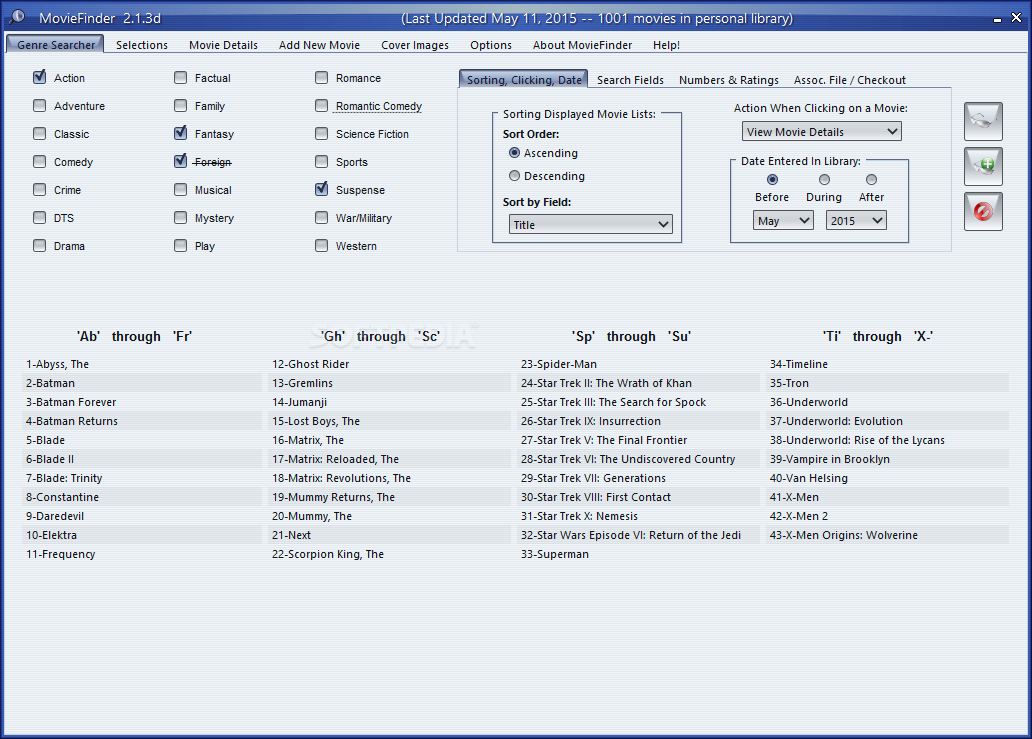Check the Comedy genre box
This screenshot has height=739, width=1032.
39,161
